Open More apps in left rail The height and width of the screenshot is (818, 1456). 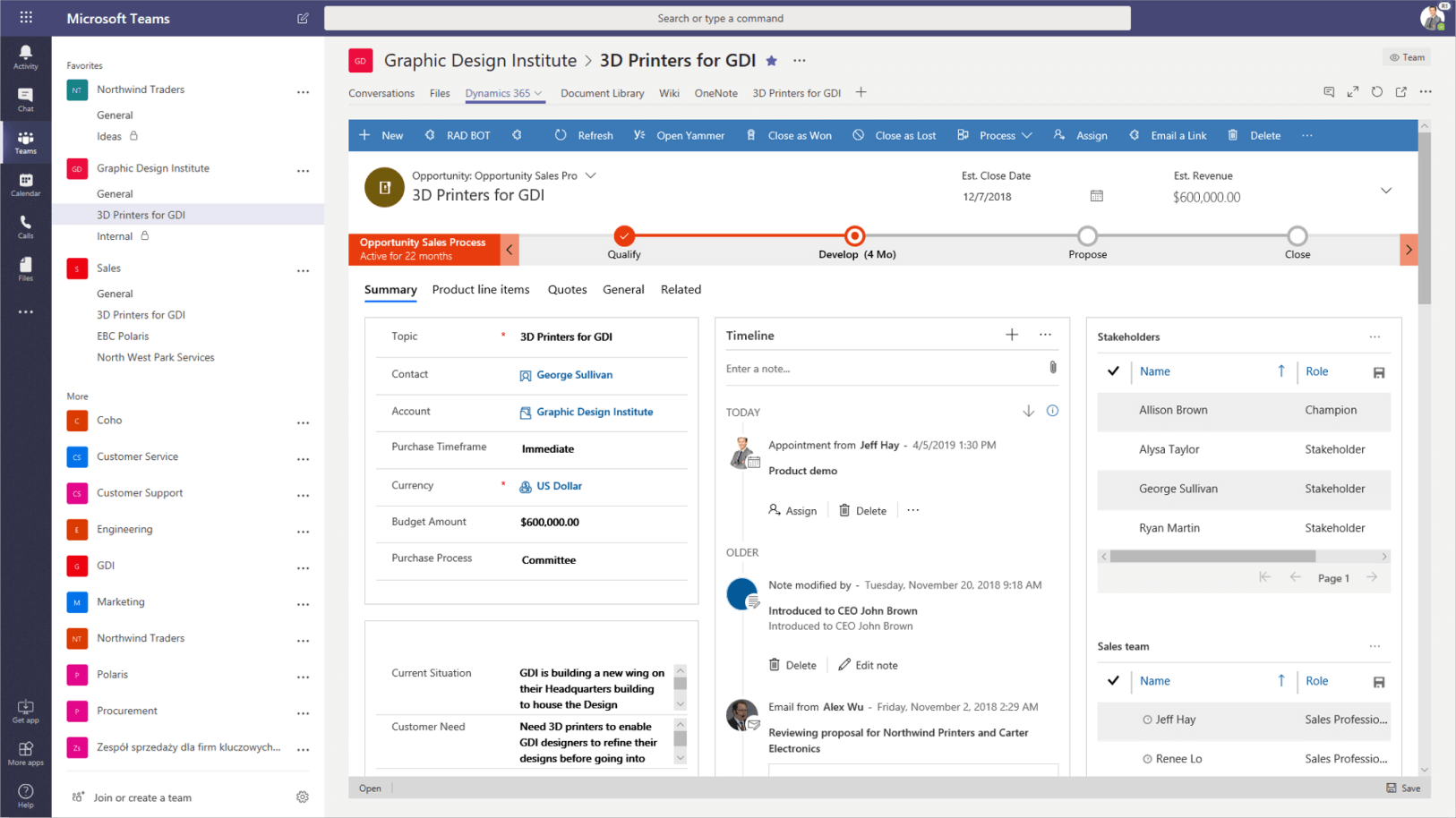coord(25,754)
